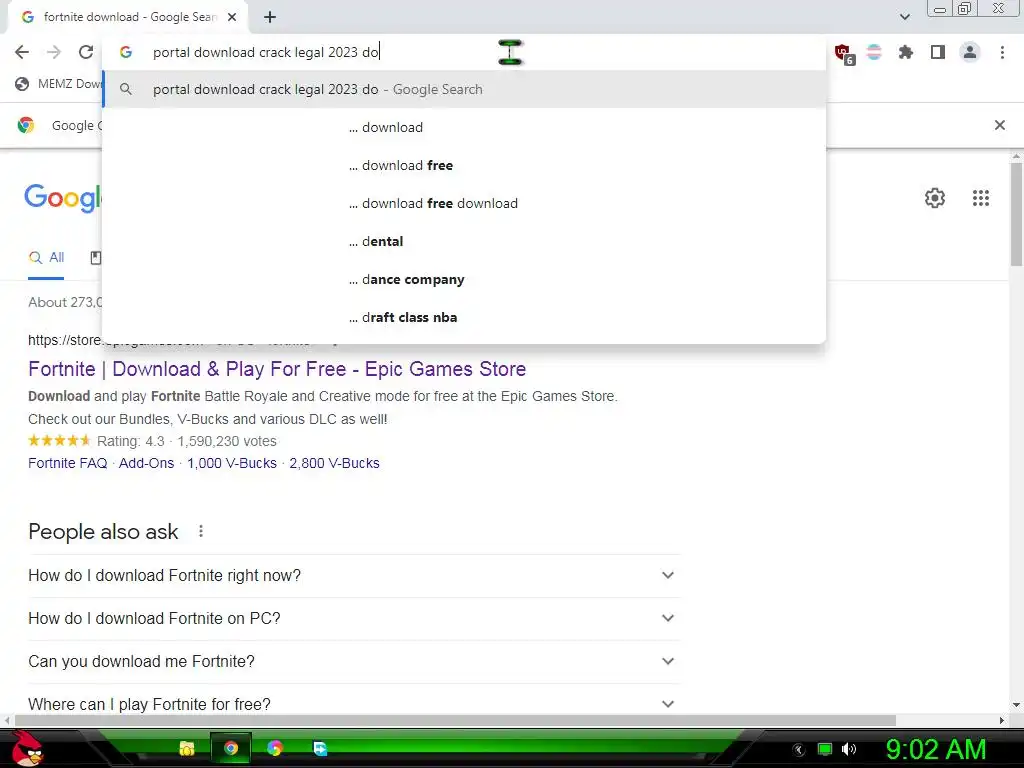The image size is (1024, 768).
Task: Open File Explorer from the taskbar
Action: pos(187,748)
